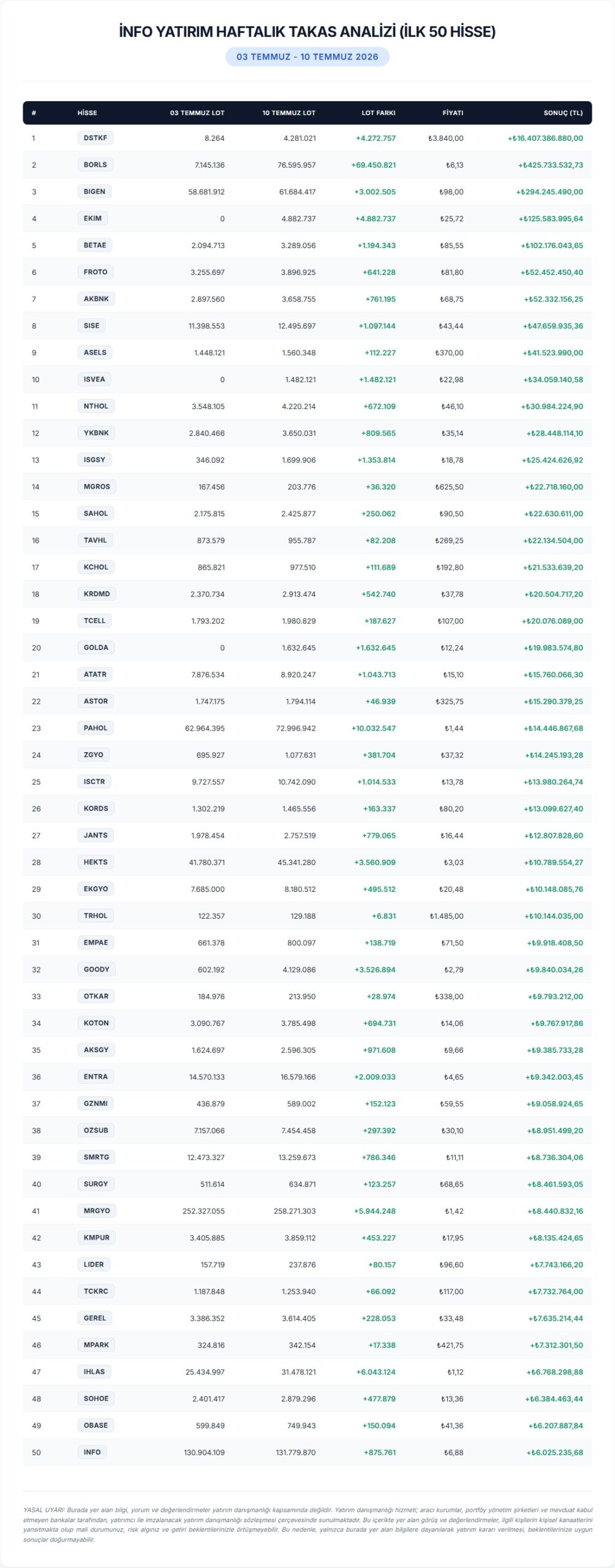Select the BORLS stock tag
The image size is (615, 1568).
pos(96,165)
